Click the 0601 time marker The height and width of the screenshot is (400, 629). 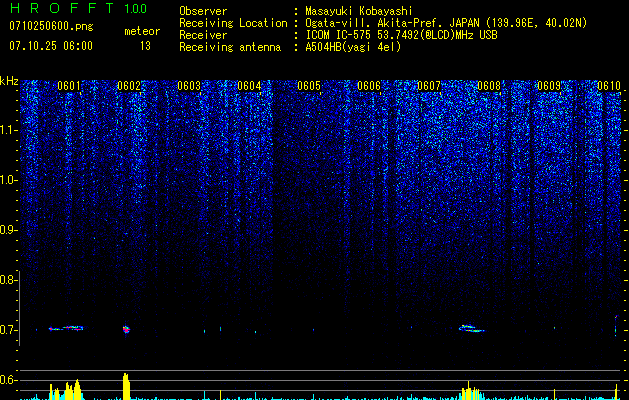[x=69, y=86]
